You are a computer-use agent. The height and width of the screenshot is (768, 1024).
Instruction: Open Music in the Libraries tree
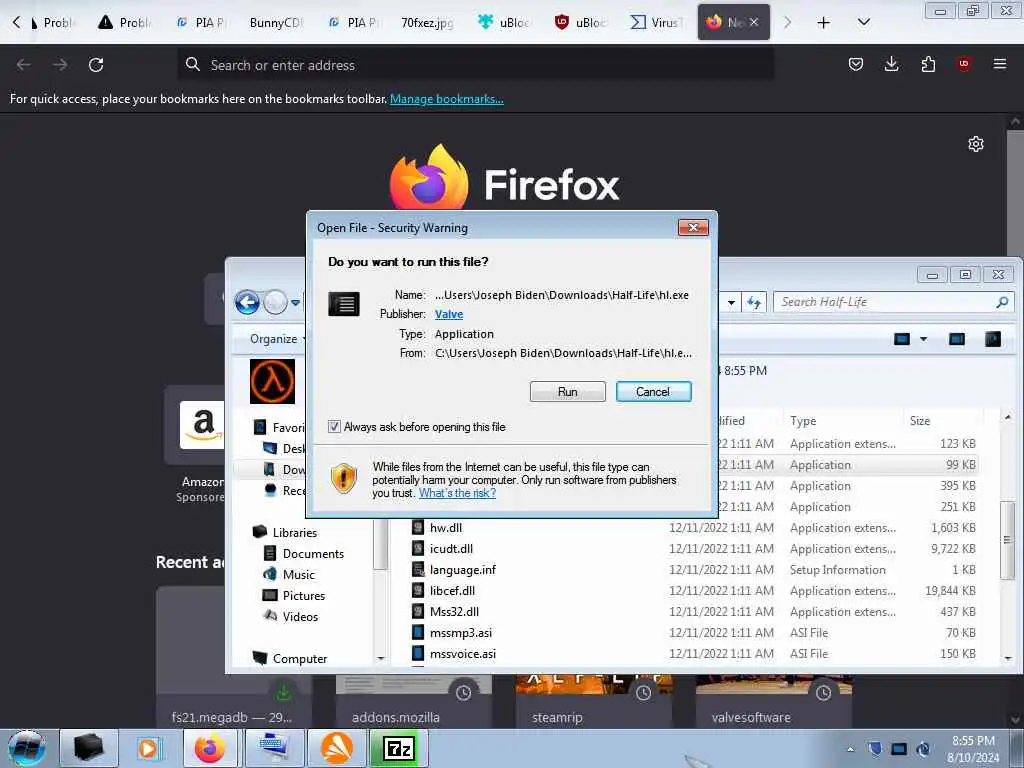point(298,575)
